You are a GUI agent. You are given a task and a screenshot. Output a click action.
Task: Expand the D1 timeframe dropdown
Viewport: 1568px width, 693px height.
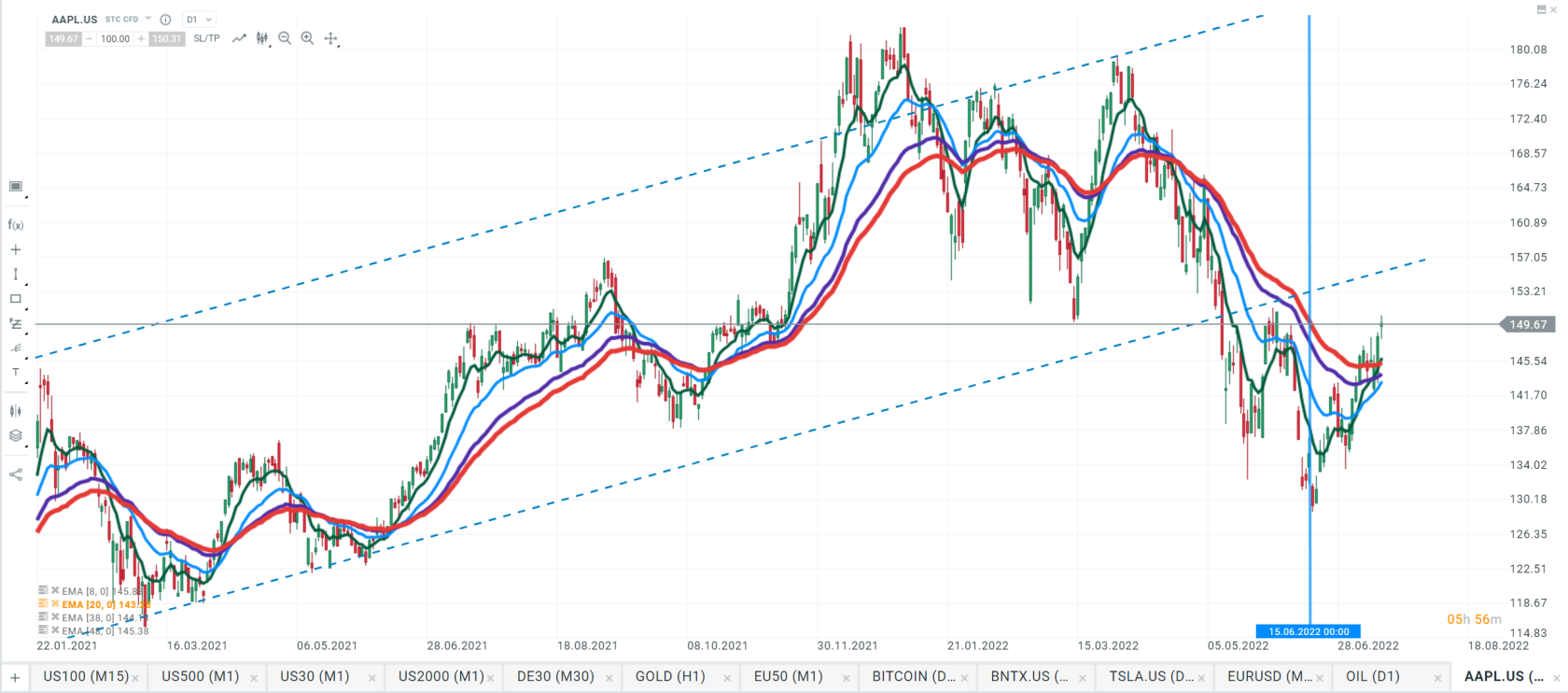(199, 20)
